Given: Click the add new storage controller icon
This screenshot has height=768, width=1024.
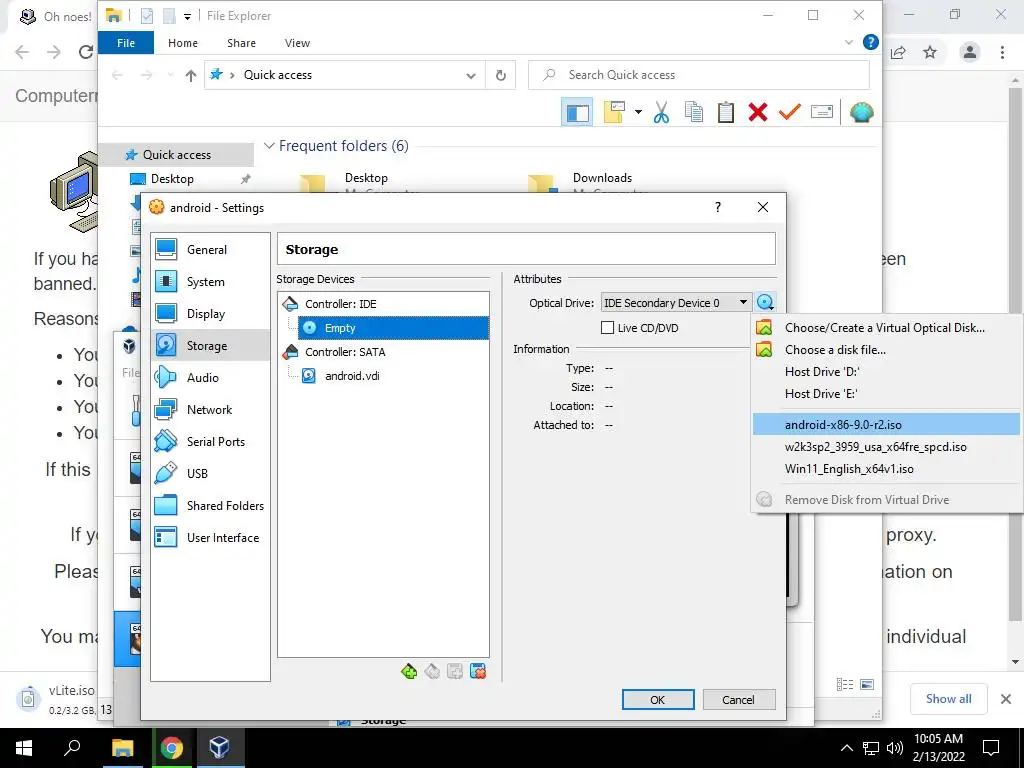Looking at the screenshot, I should point(409,671).
